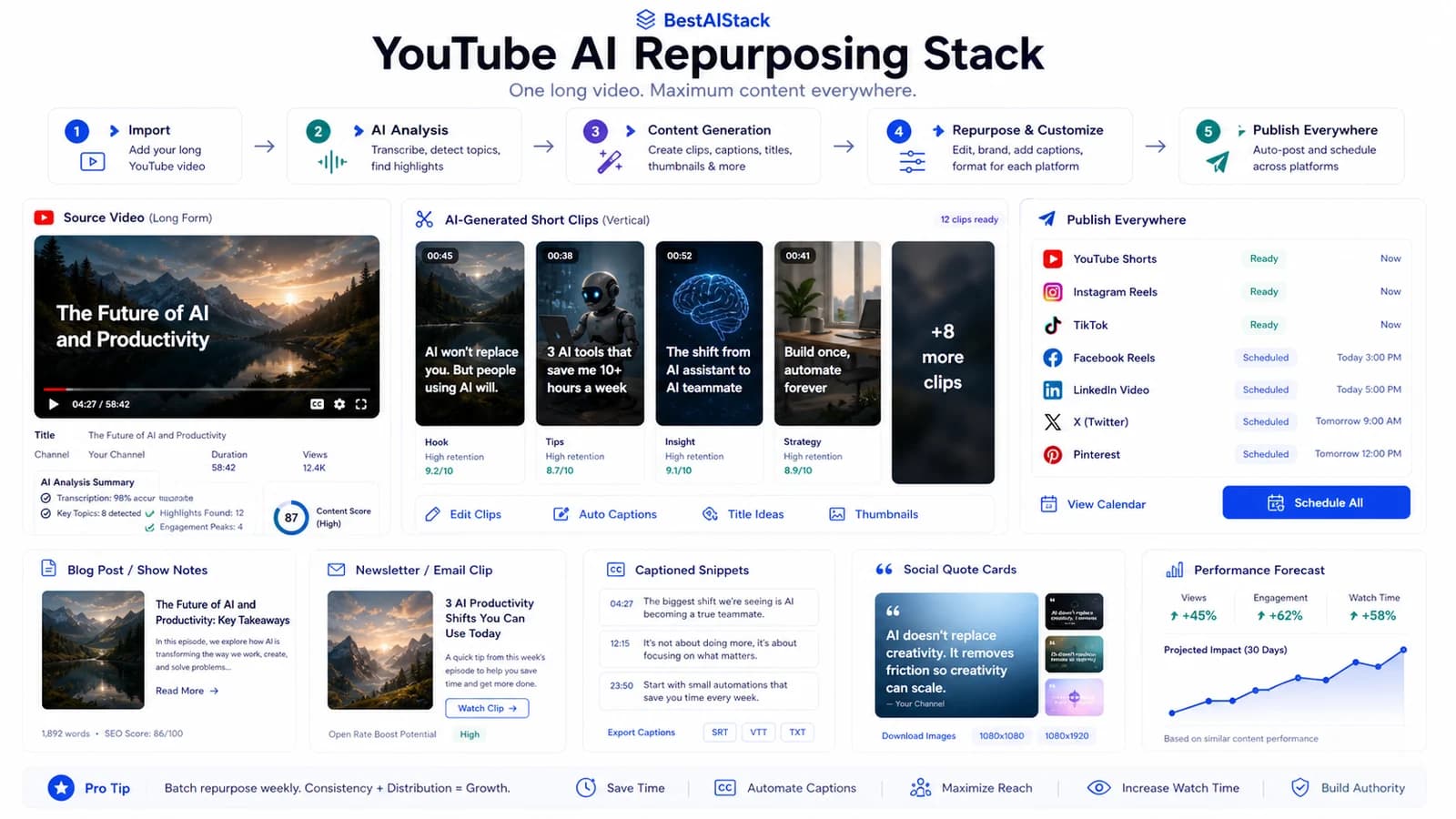Click the Instagram Reels platform icon
1456x819 pixels.
1053,292
